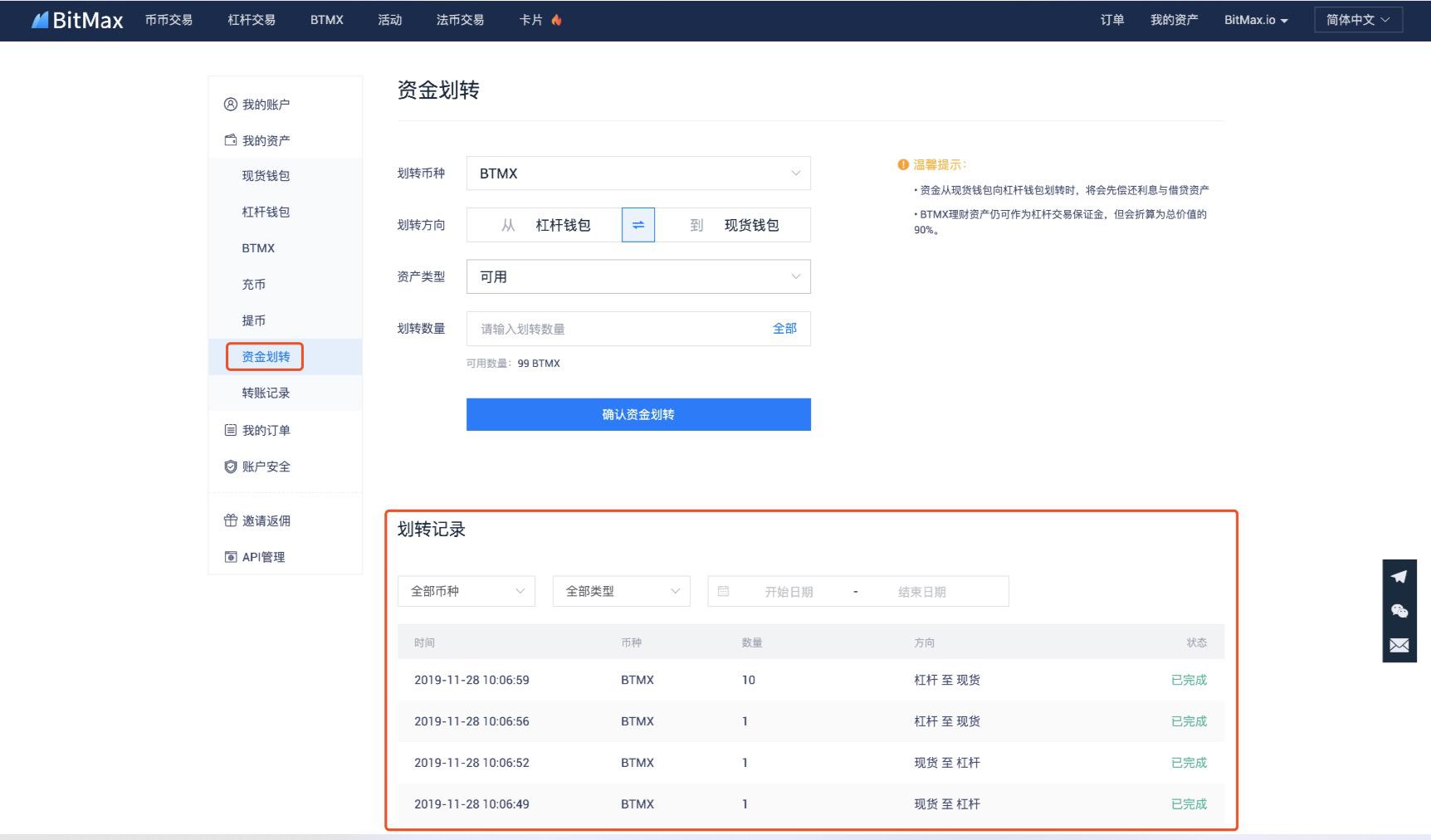
Task: Open the BitMax.io account dropdown
Action: coord(1256,20)
